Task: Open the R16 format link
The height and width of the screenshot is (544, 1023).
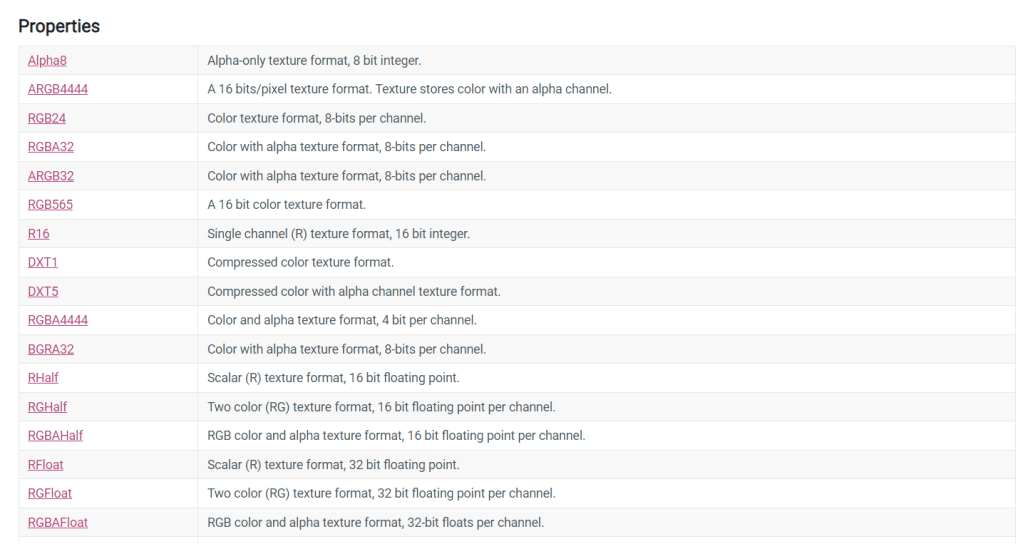Action: click(x=39, y=234)
